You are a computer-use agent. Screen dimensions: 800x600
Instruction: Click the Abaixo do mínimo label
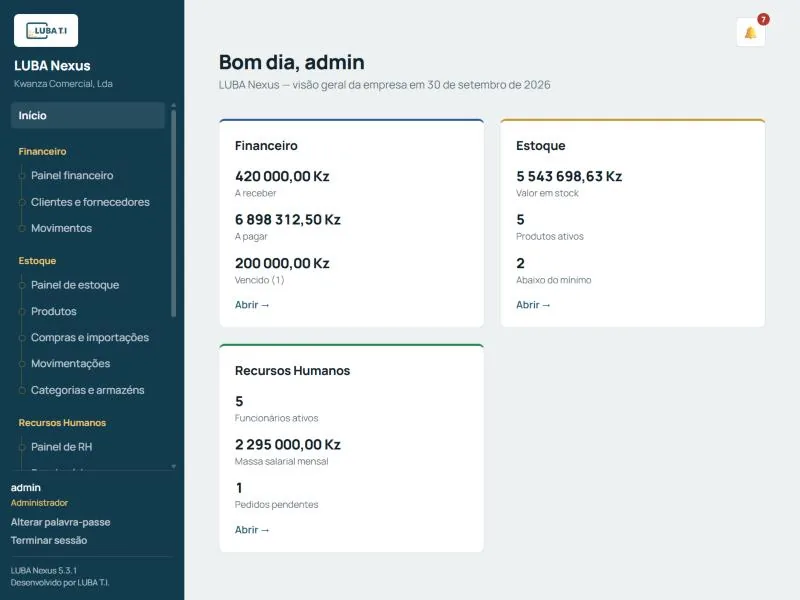pyautogui.click(x=554, y=280)
